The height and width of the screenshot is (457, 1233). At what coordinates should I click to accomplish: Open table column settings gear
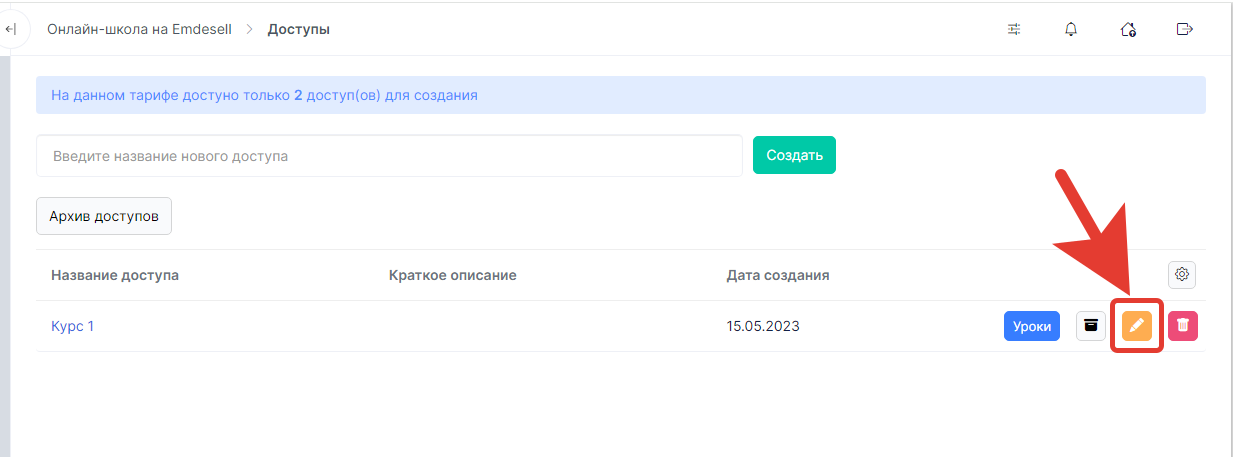[x=1182, y=274]
